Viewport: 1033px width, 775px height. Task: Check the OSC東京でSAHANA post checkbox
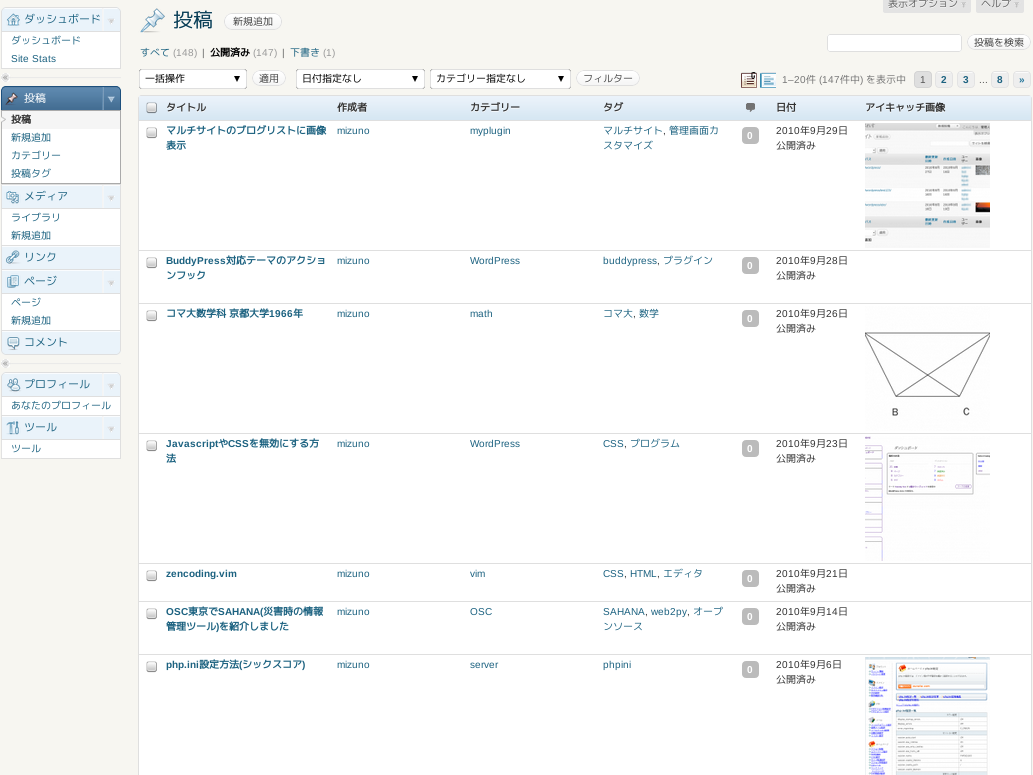click(x=152, y=614)
